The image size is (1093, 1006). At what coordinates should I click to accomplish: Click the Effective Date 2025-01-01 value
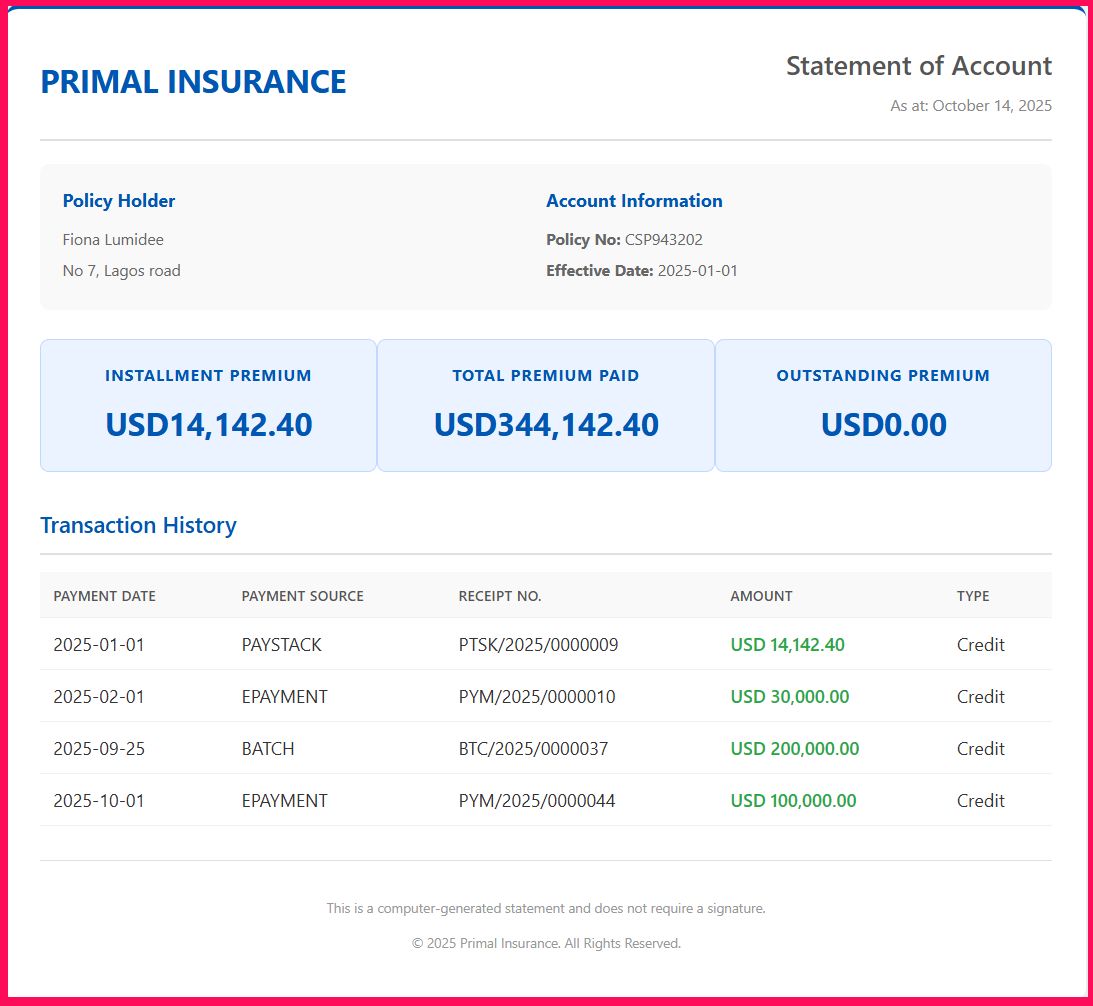[x=697, y=271]
